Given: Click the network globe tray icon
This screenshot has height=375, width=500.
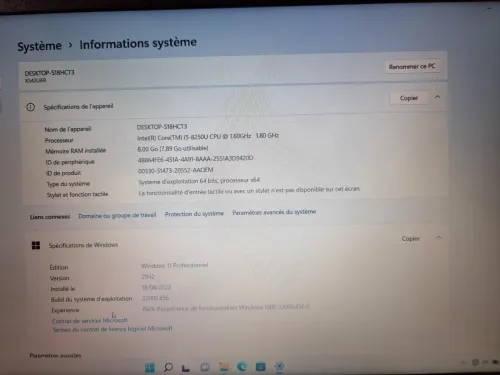Looking at the screenshot, I should (475, 362).
